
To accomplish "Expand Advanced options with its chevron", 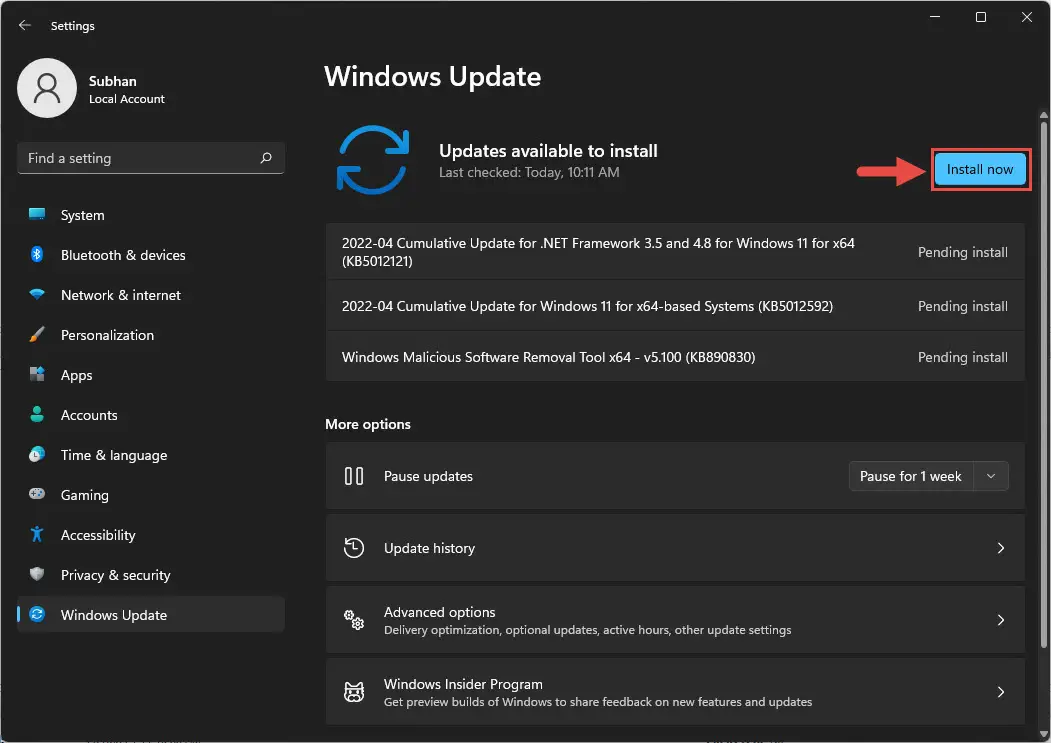I will 1001,620.
